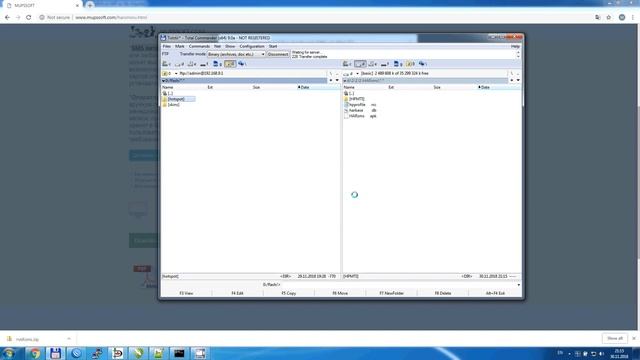Select the .db file in right panel
Image resolution: width=640 pixels, height=360 pixels.
(x=360, y=111)
